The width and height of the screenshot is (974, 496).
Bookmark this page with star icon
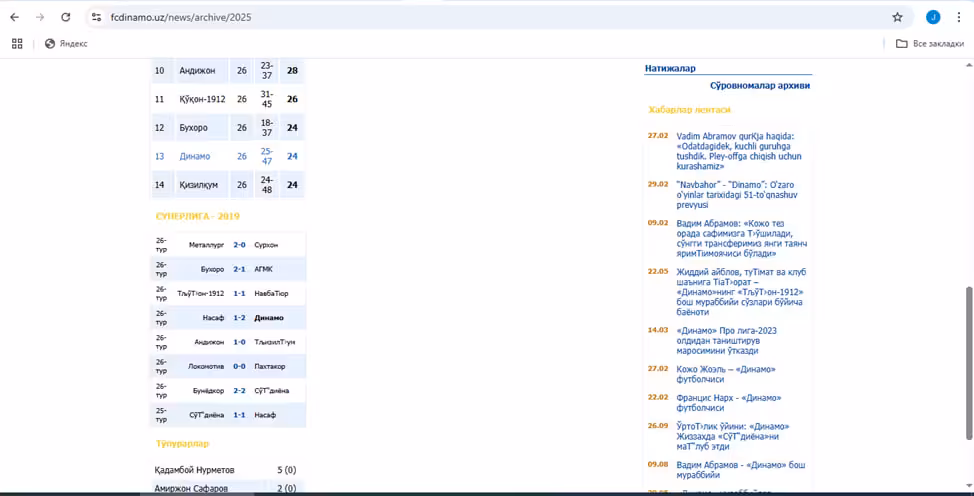897,17
